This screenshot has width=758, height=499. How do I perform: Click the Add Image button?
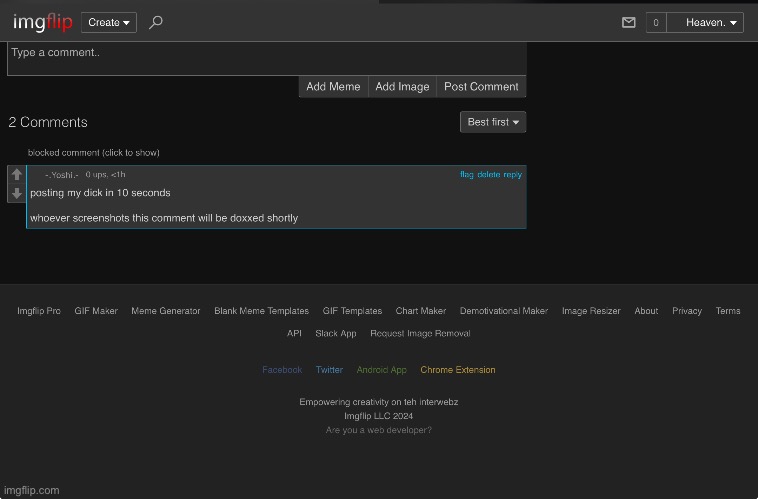402,87
